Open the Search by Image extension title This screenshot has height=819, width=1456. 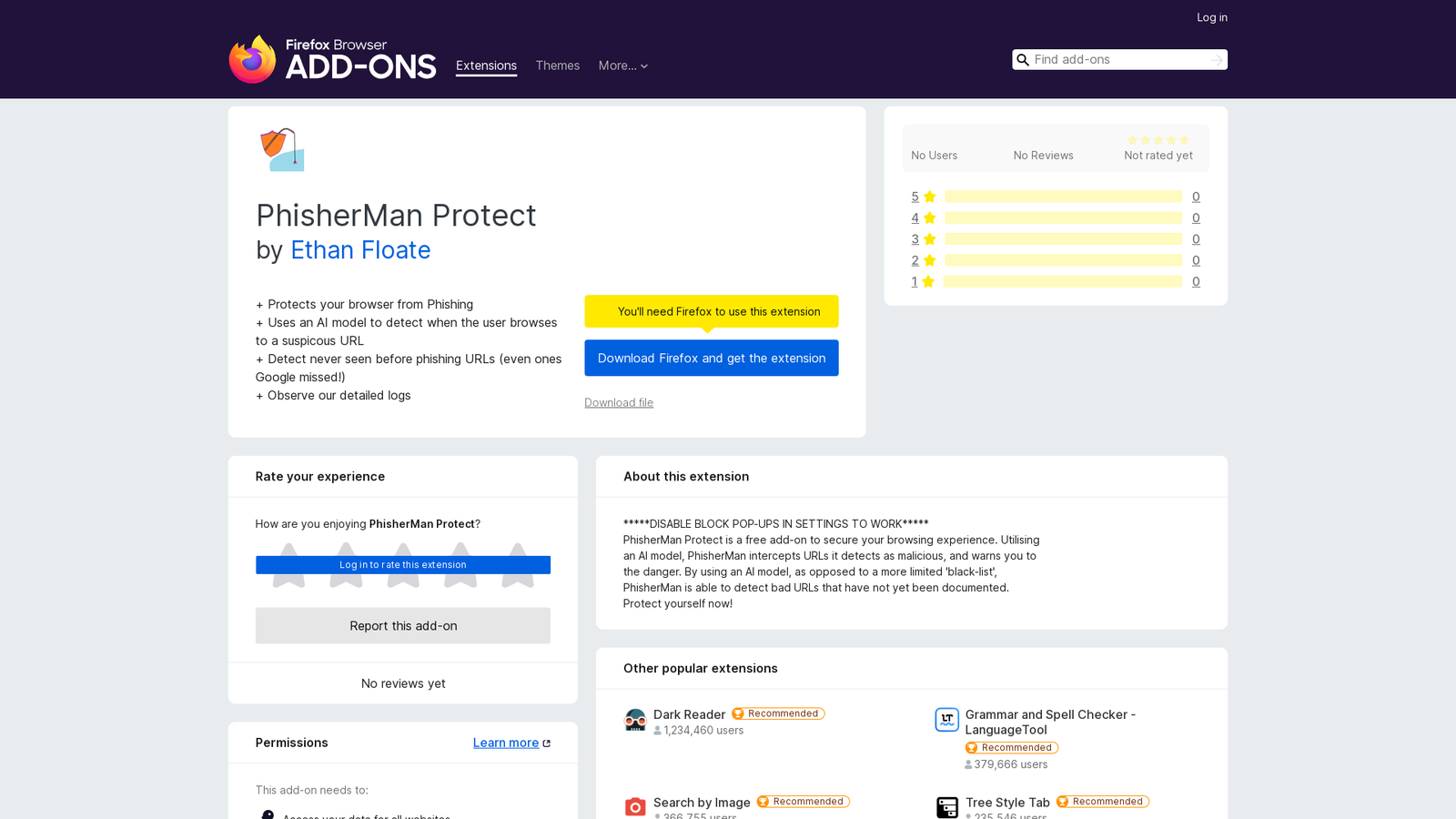pos(702,803)
